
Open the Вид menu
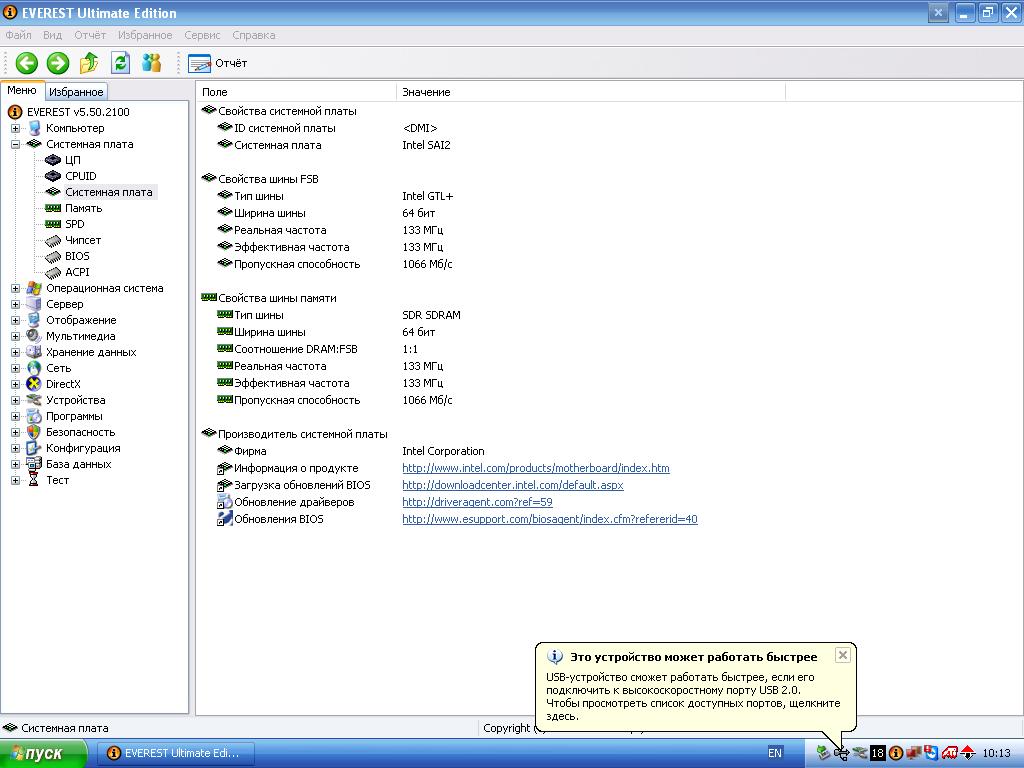[52, 35]
